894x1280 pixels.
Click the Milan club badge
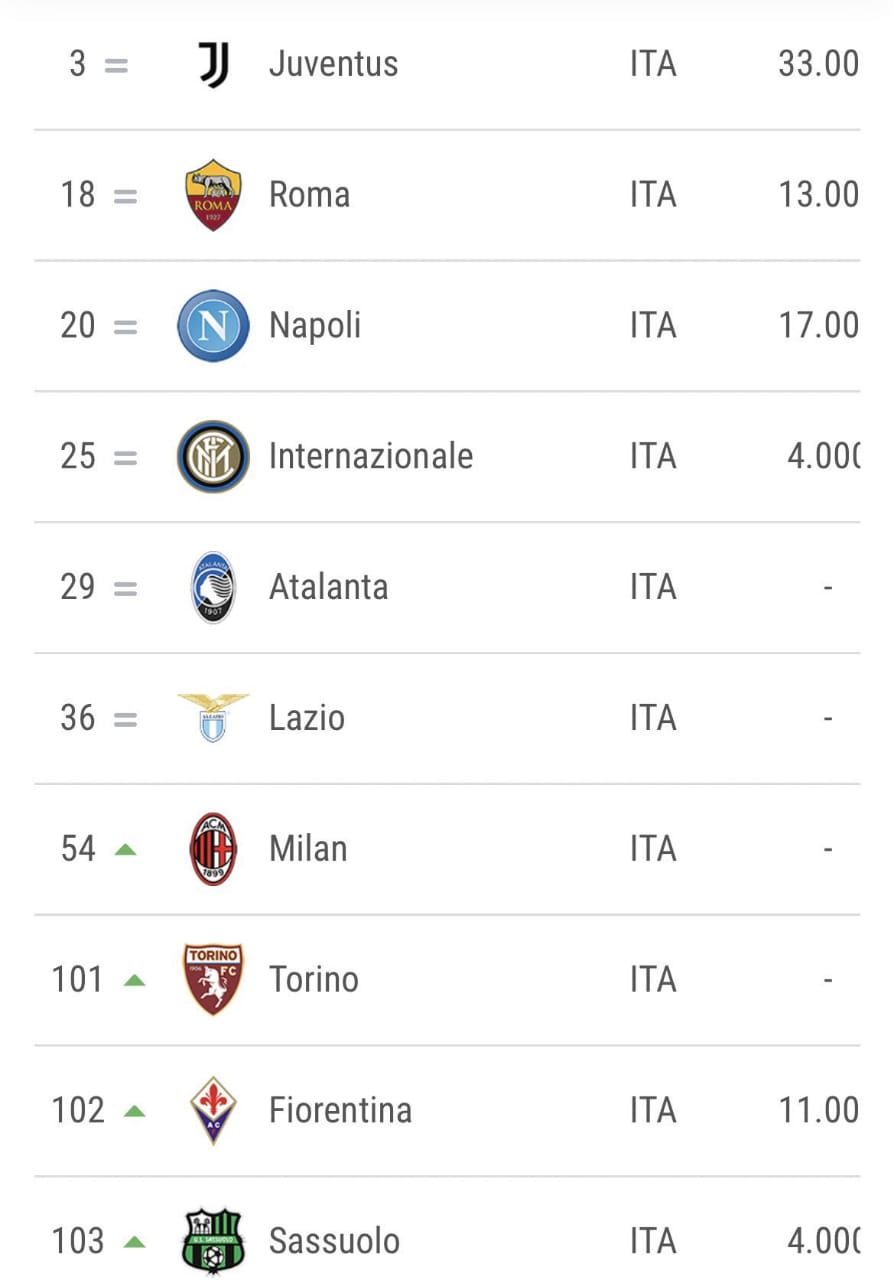pos(213,849)
